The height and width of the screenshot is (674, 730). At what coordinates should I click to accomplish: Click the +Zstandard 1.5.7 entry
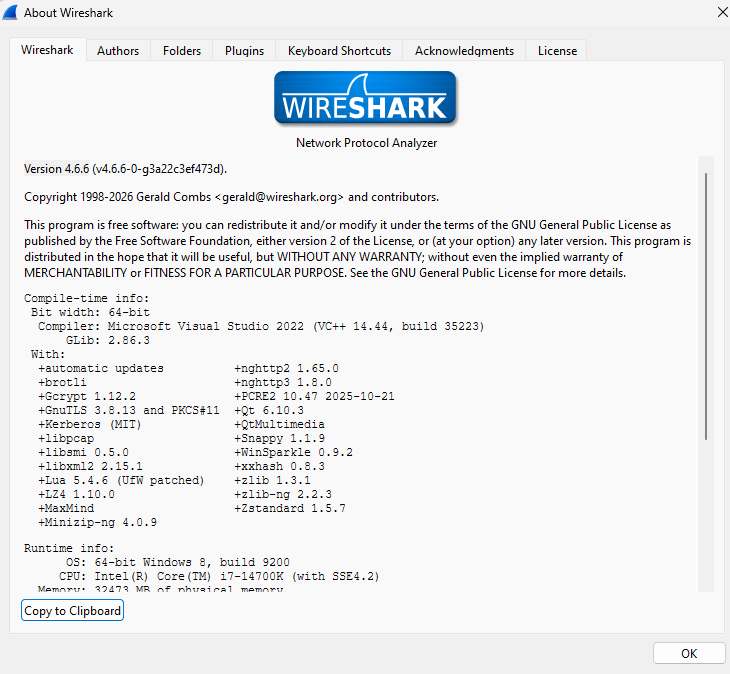click(x=290, y=508)
